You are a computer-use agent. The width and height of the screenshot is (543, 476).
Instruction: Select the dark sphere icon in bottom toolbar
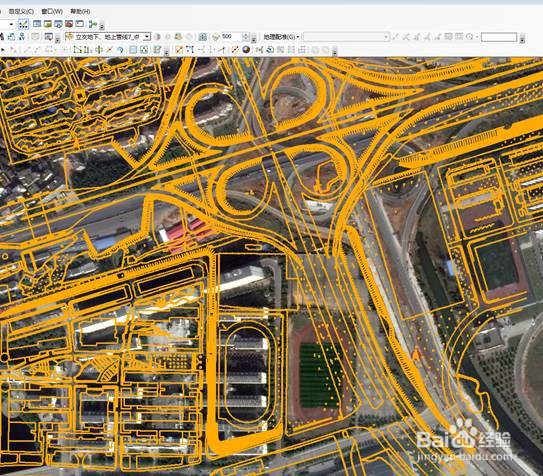pyautogui.click(x=246, y=50)
